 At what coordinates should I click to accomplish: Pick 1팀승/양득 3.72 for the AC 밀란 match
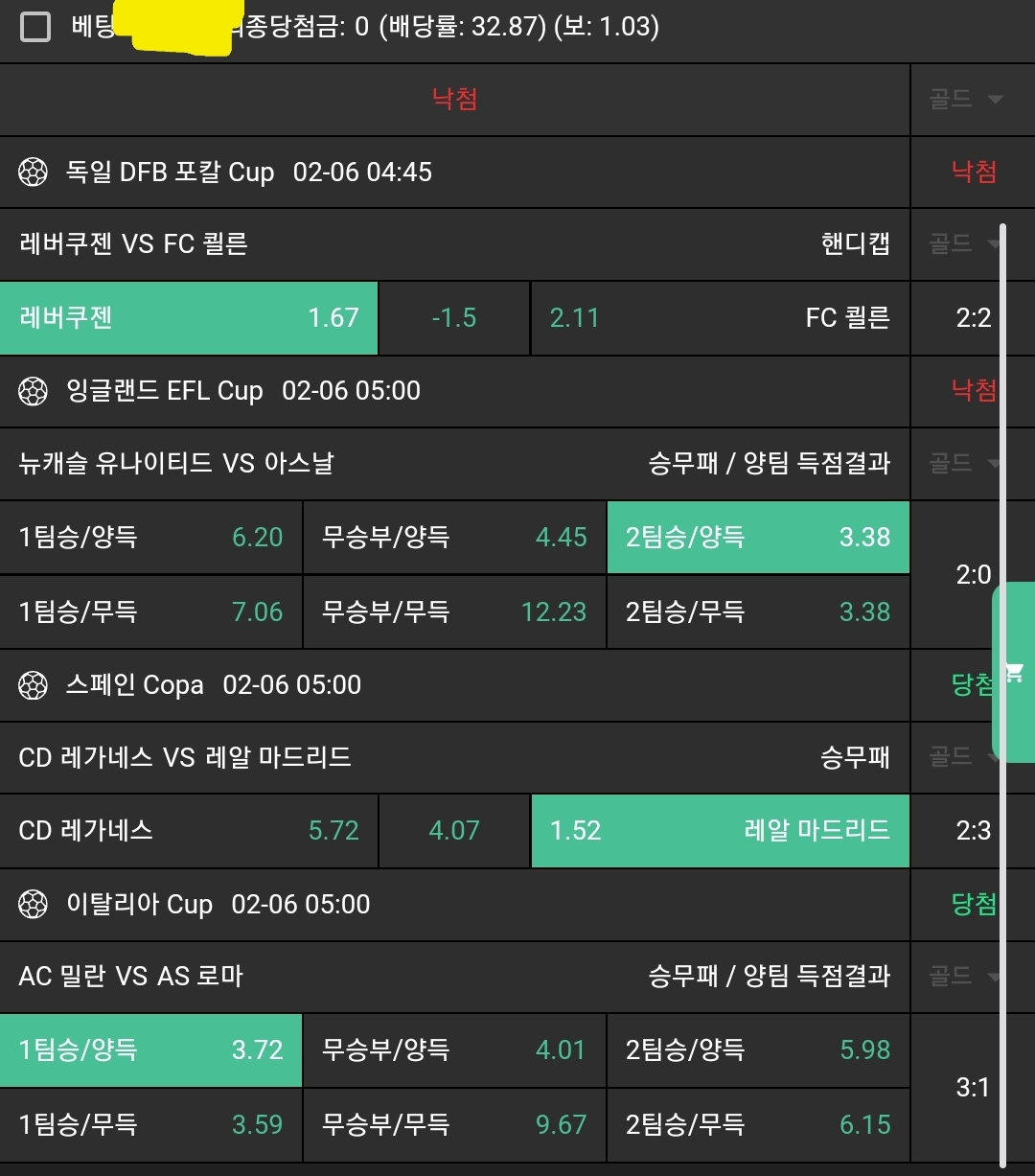[x=150, y=1050]
